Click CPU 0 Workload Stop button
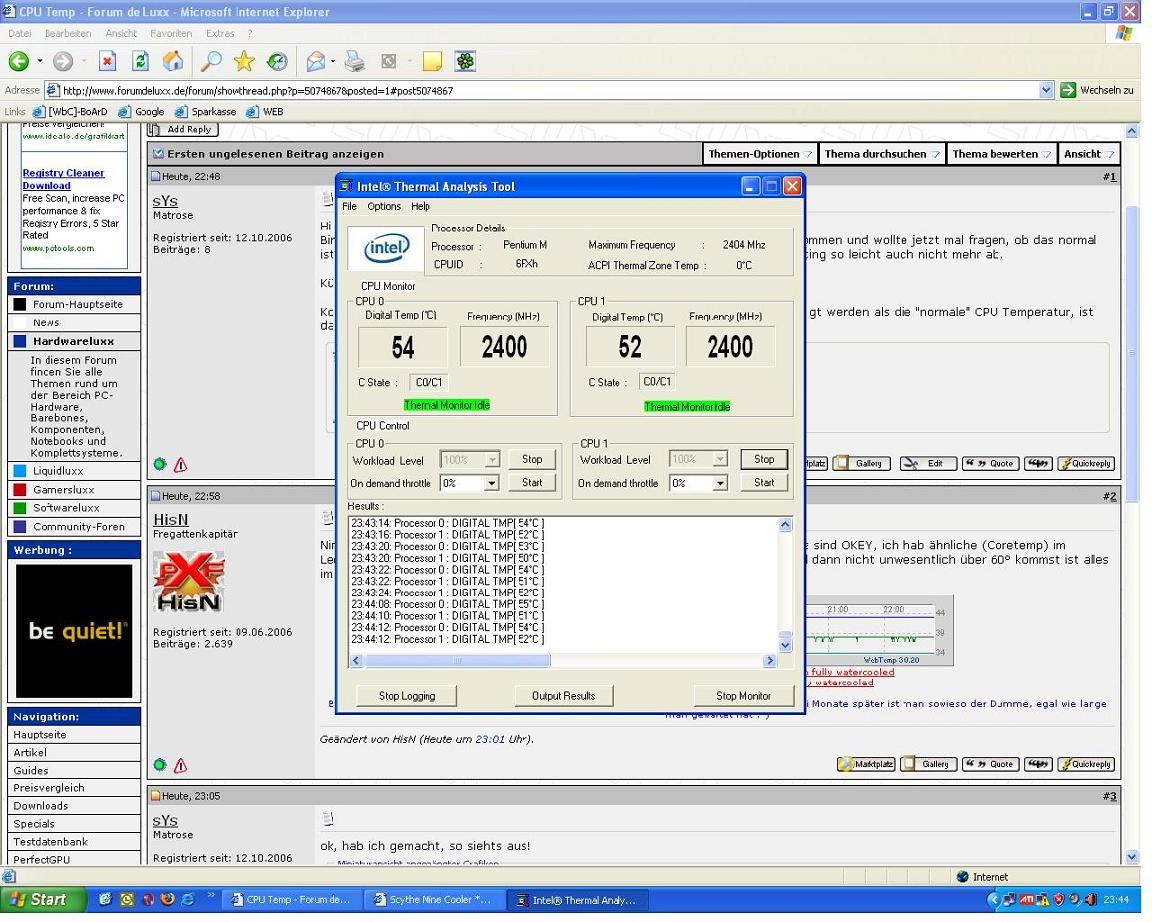Image resolution: width=1152 pixels, height=922 pixels. (532, 459)
